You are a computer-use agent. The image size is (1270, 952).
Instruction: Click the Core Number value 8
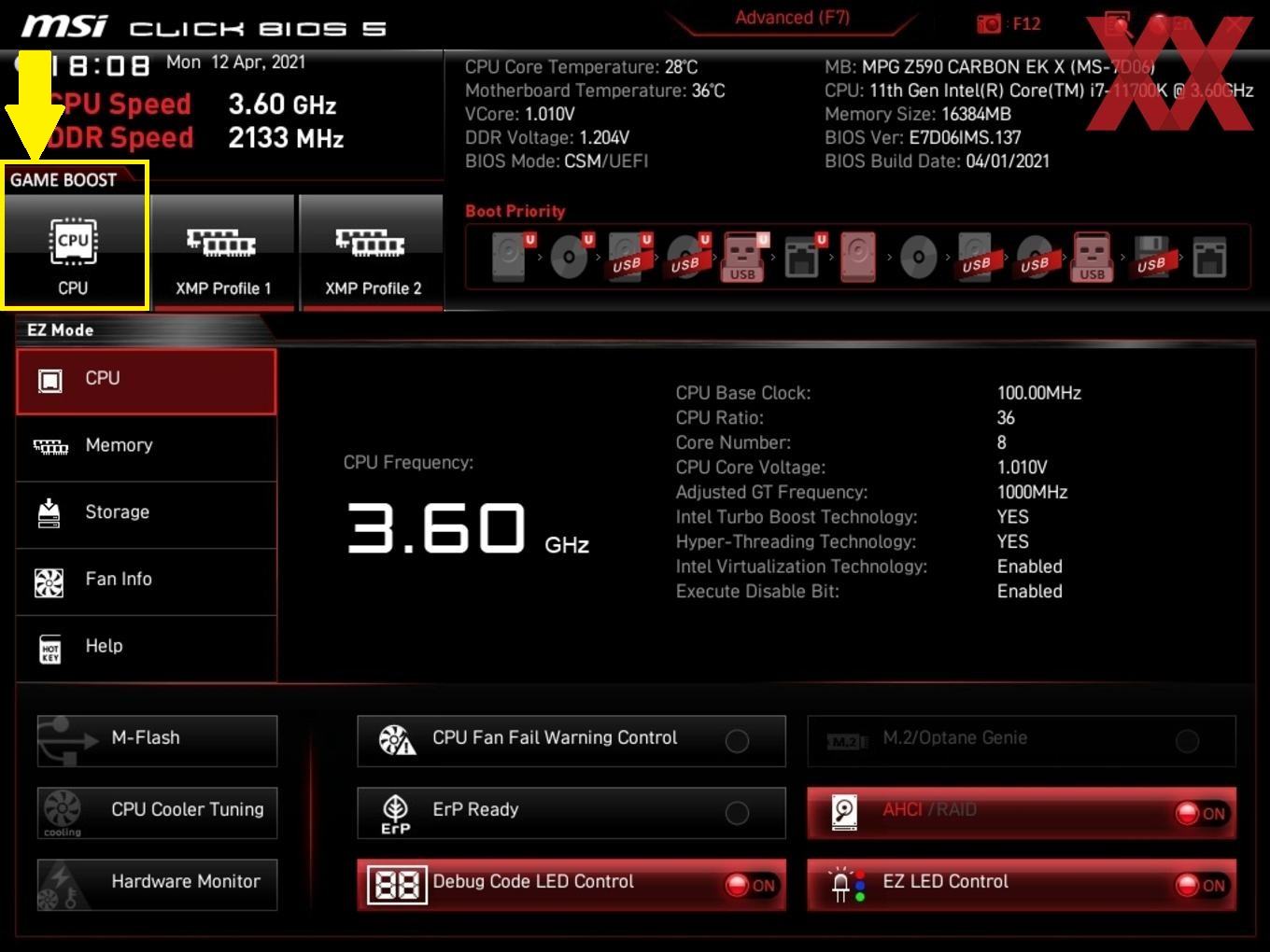point(1001,442)
